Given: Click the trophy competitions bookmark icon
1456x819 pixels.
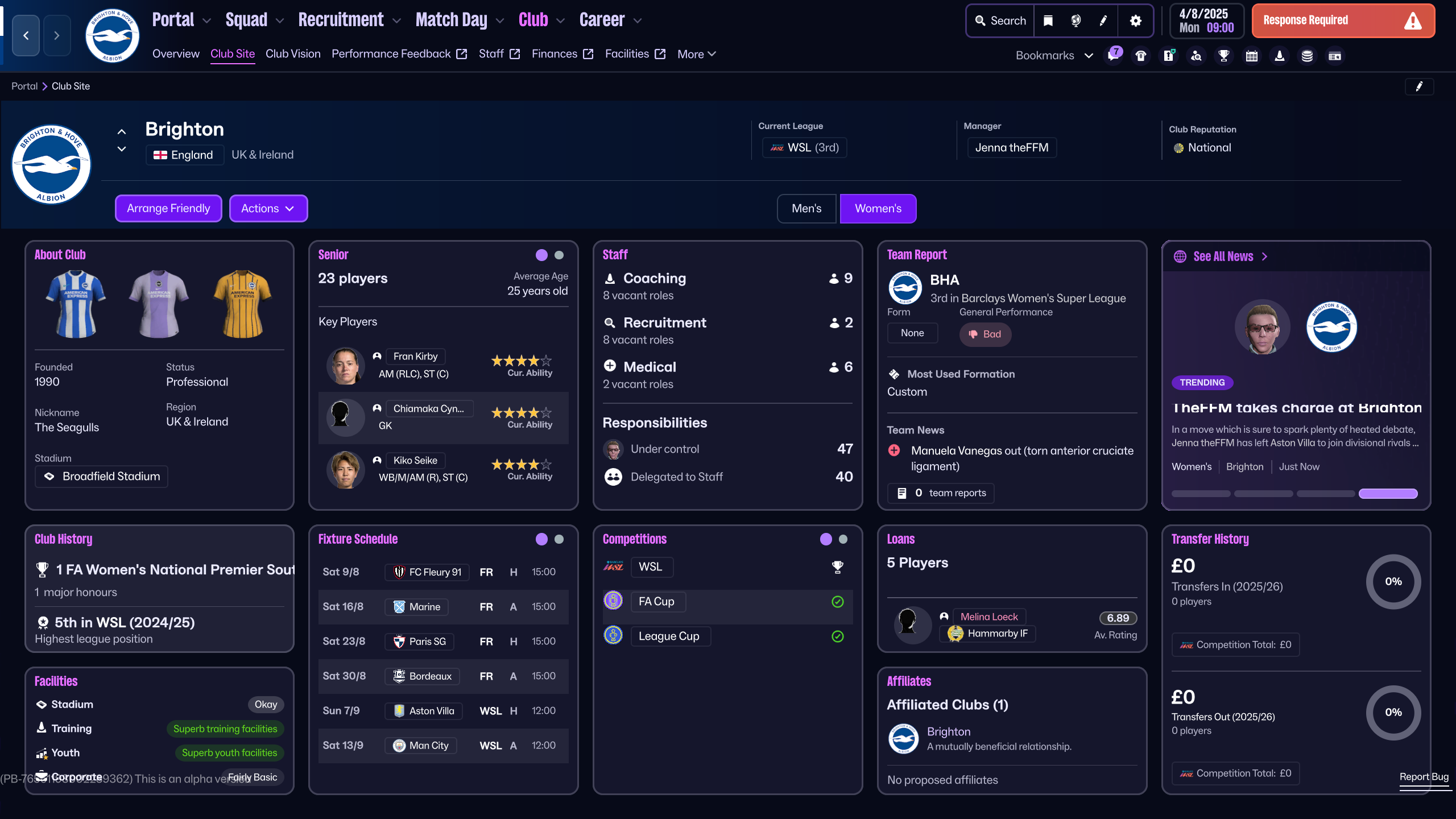Looking at the screenshot, I should (x=1224, y=56).
